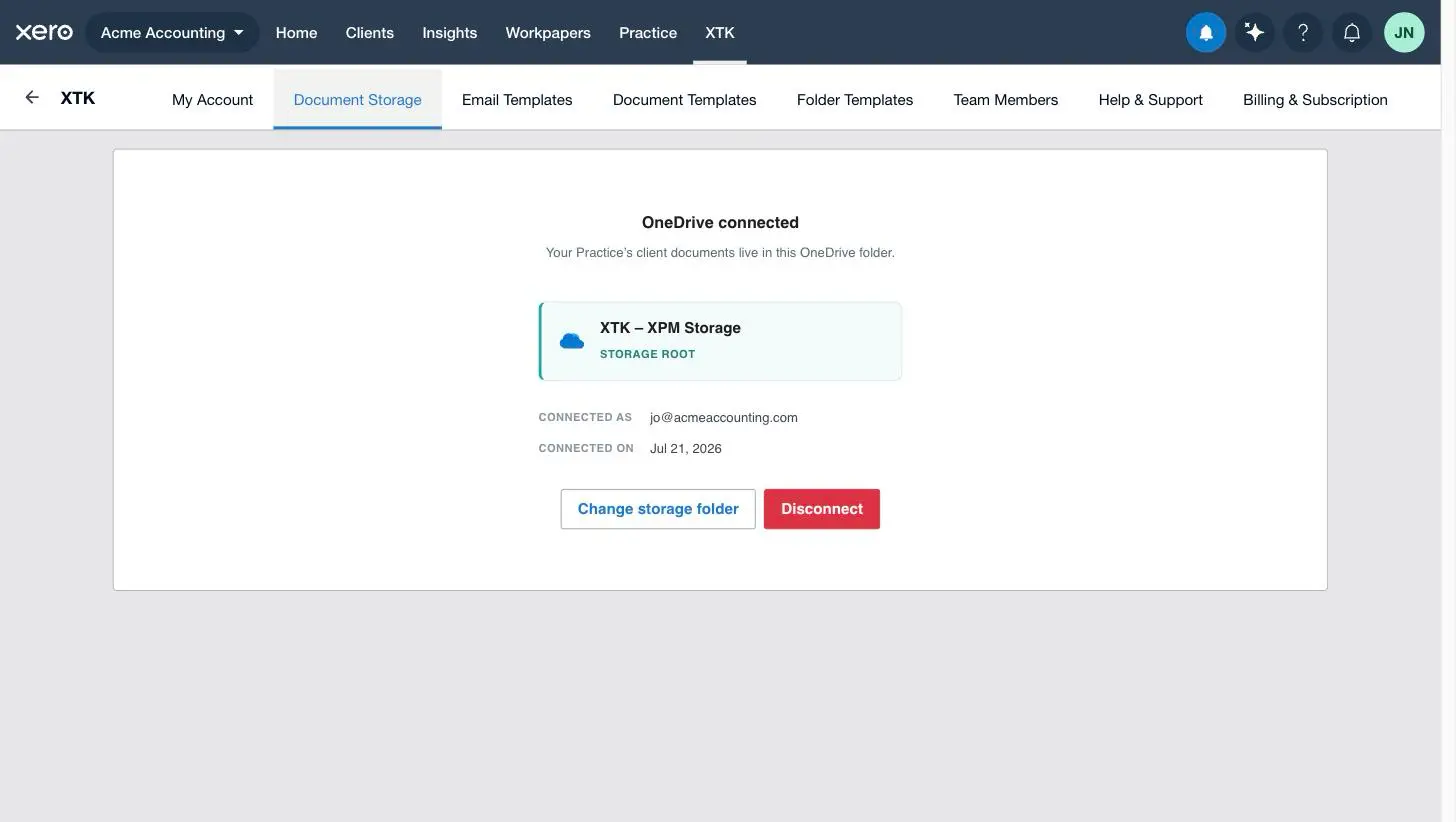Image resolution: width=1456 pixels, height=822 pixels.
Task: Switch to the Team Members tab
Action: (x=1005, y=99)
